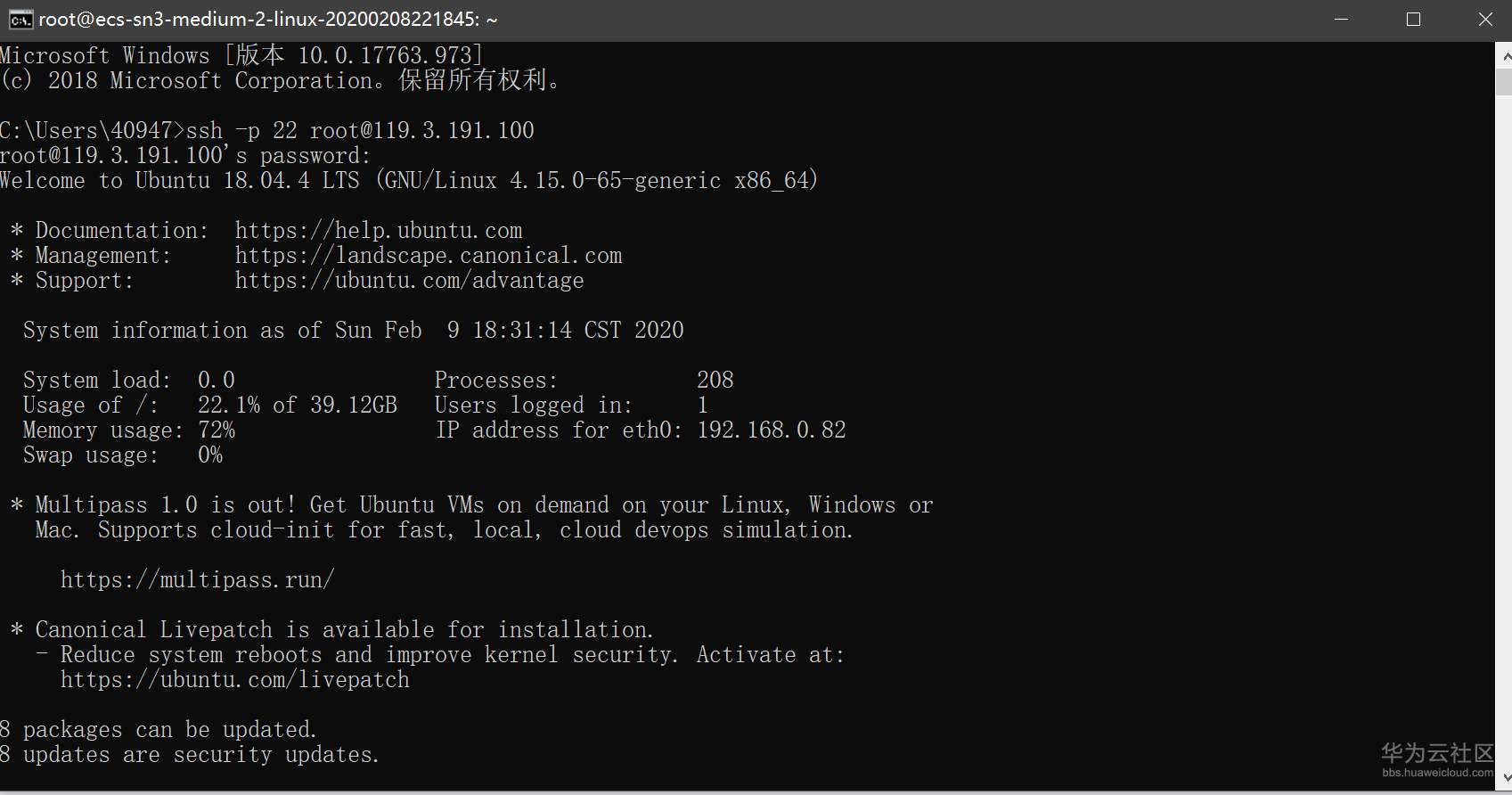Click the vertical scrollbar thumb

tap(1504, 82)
